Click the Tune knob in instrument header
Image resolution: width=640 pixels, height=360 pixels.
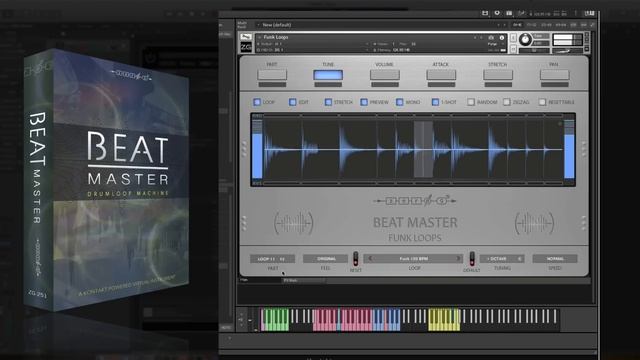point(525,39)
